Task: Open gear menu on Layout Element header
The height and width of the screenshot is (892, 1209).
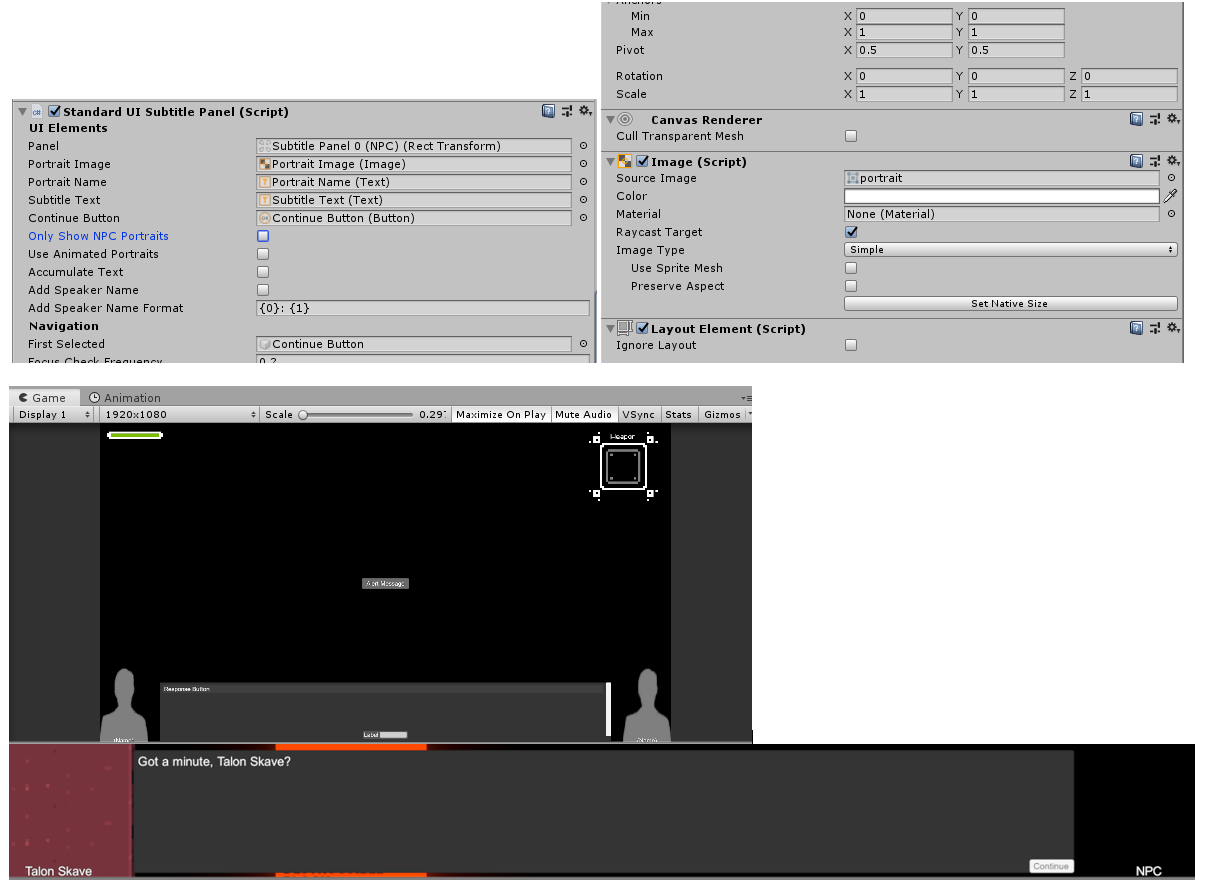Action: (1172, 328)
